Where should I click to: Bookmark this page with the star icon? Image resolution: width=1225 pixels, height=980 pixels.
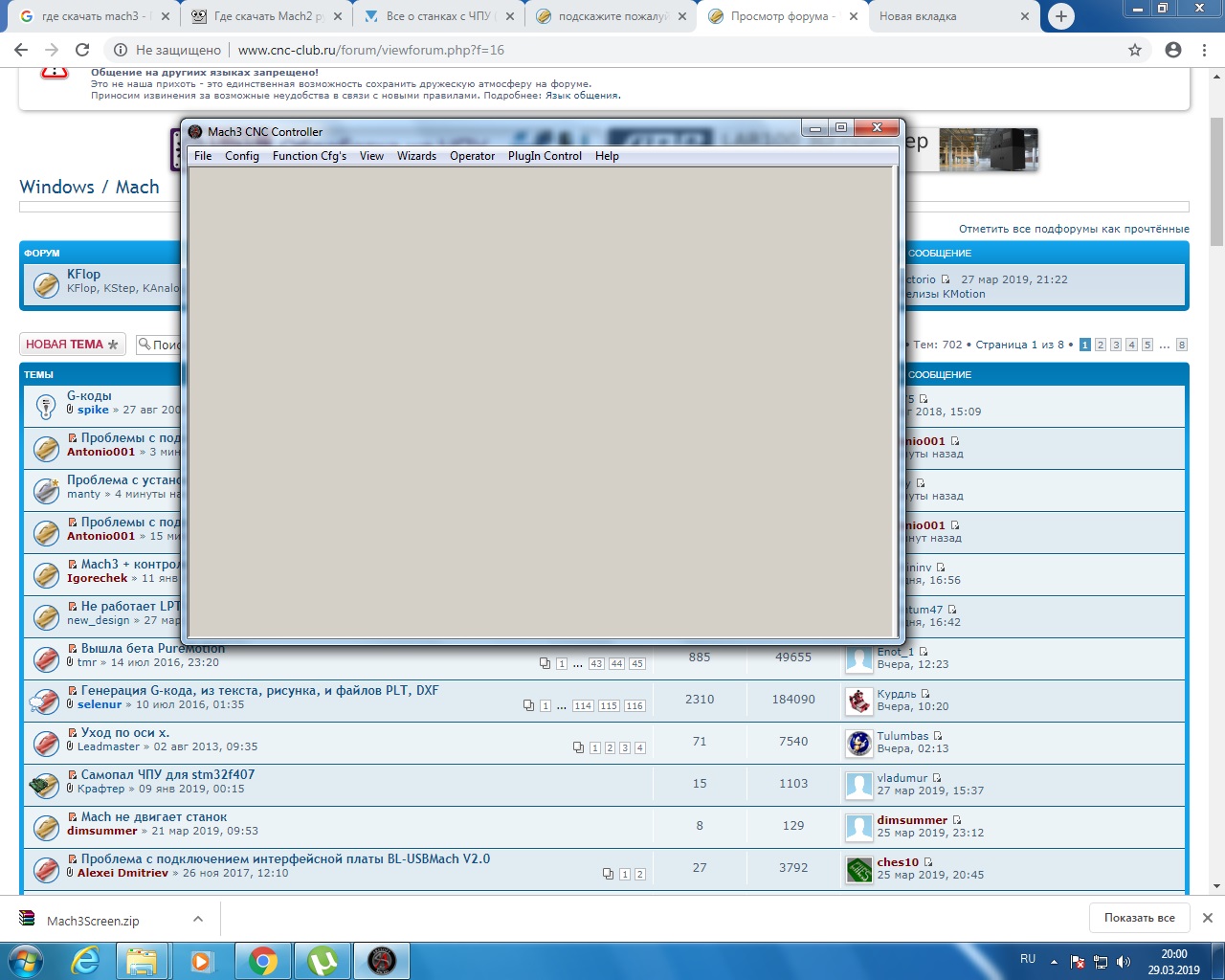click(x=1135, y=50)
